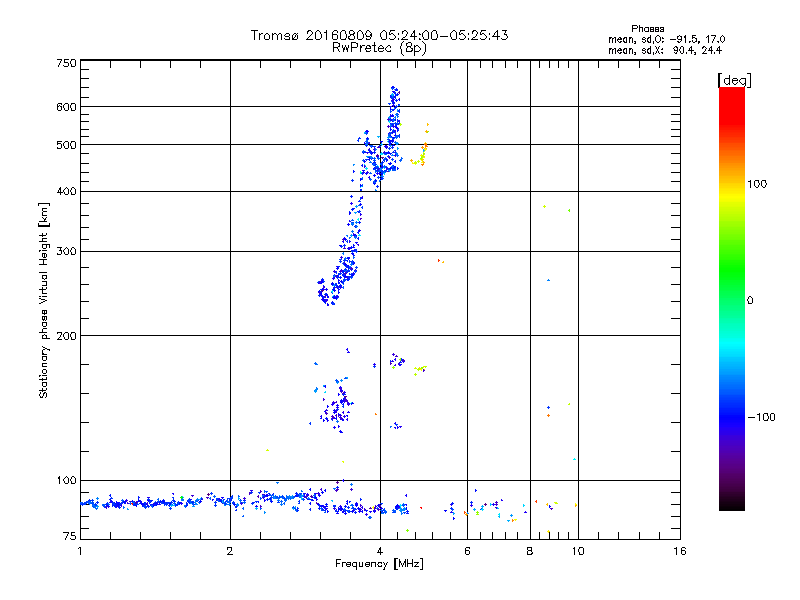Click the 'Stationary phase Virtual Height [km]' axis label
This screenshot has width=800, height=600.
coord(44,300)
